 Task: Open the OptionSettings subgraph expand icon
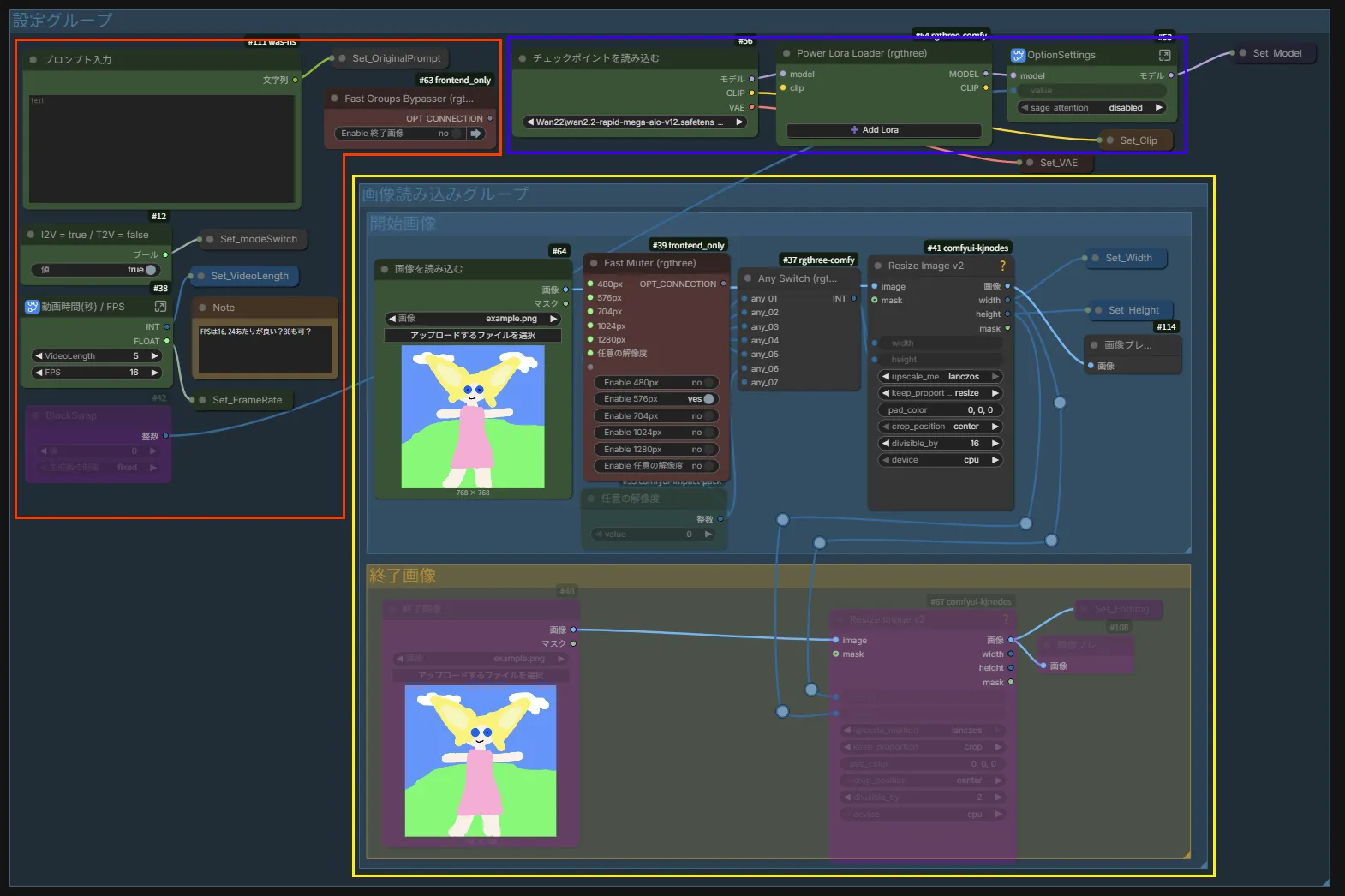click(x=1164, y=55)
